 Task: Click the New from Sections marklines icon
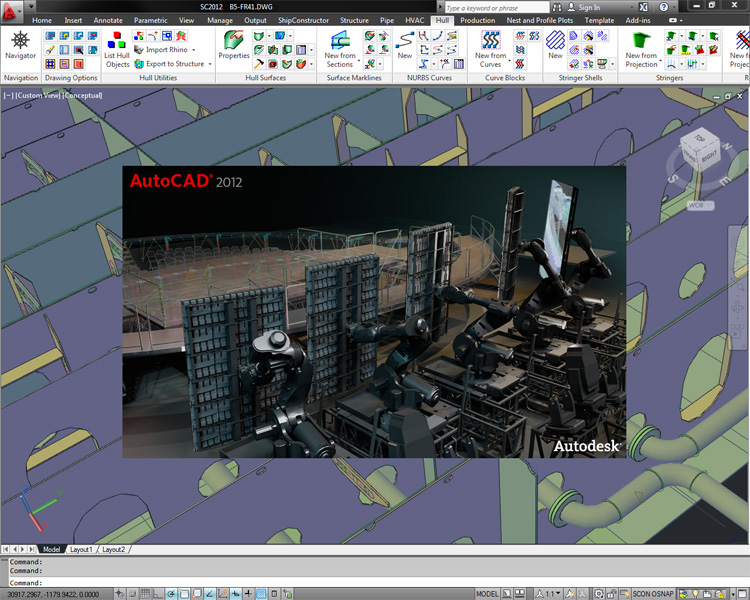pyautogui.click(x=340, y=40)
